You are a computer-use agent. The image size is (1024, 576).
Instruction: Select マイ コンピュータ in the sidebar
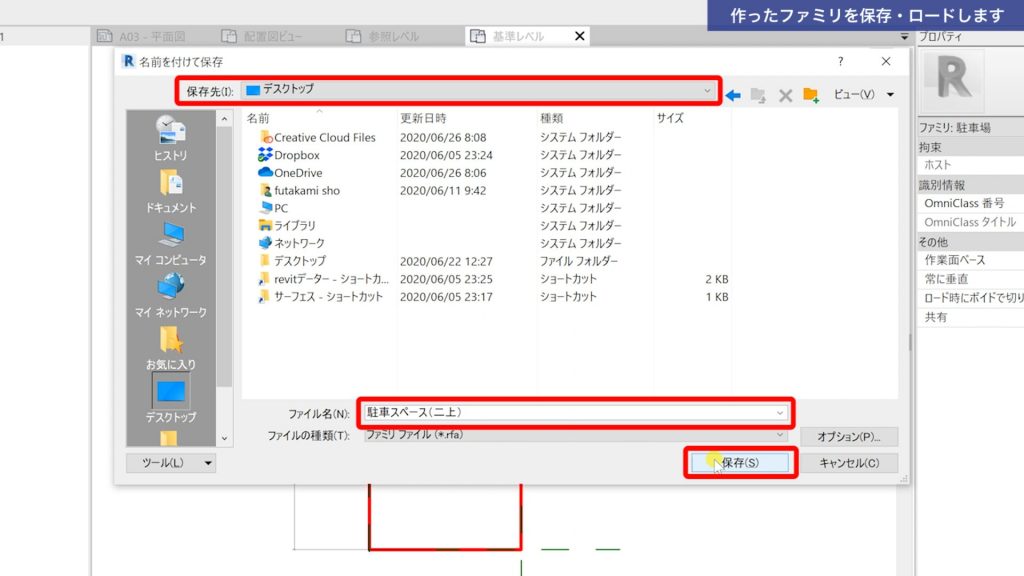[x=170, y=243]
